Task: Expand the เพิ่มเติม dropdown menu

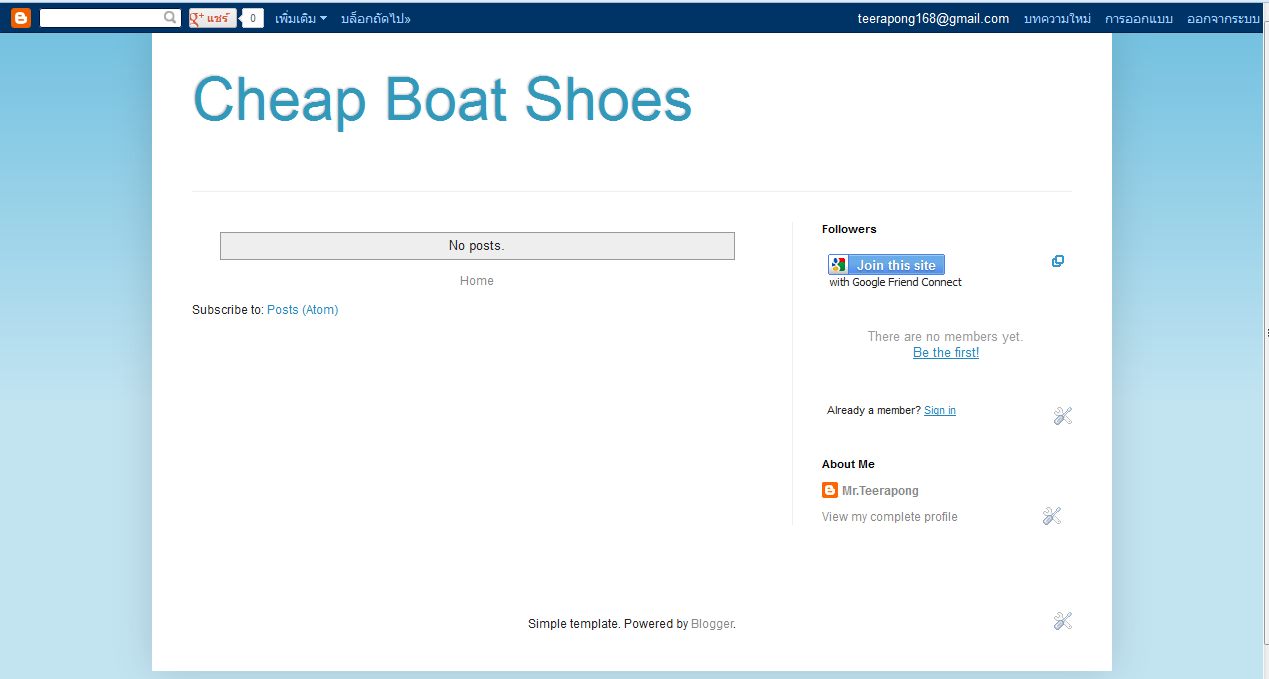Action: tap(301, 19)
